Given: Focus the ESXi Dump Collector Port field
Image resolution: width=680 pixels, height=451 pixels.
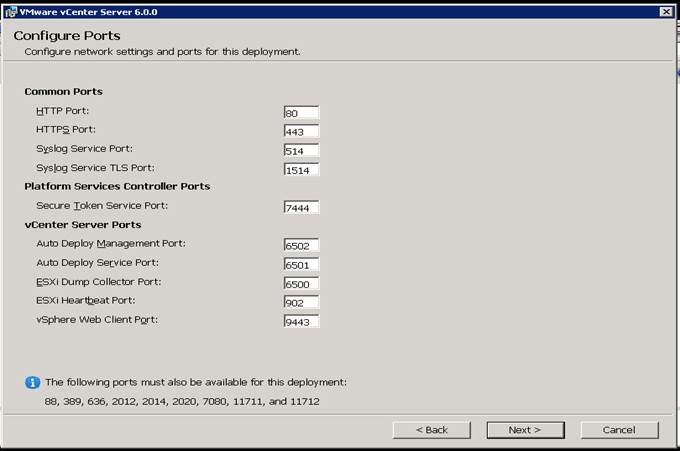Looking at the screenshot, I should [x=301, y=284].
